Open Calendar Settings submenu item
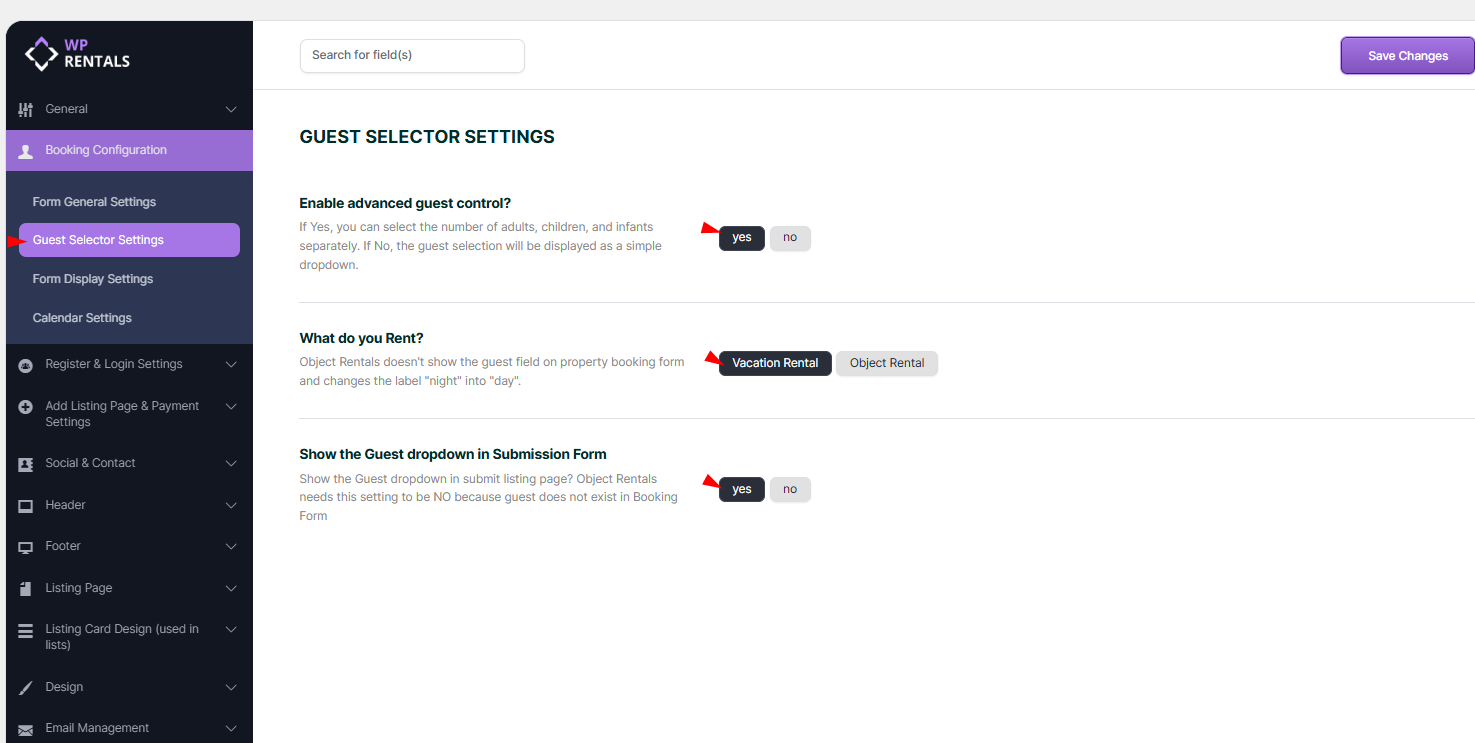The width and height of the screenshot is (1475, 743). [82, 318]
